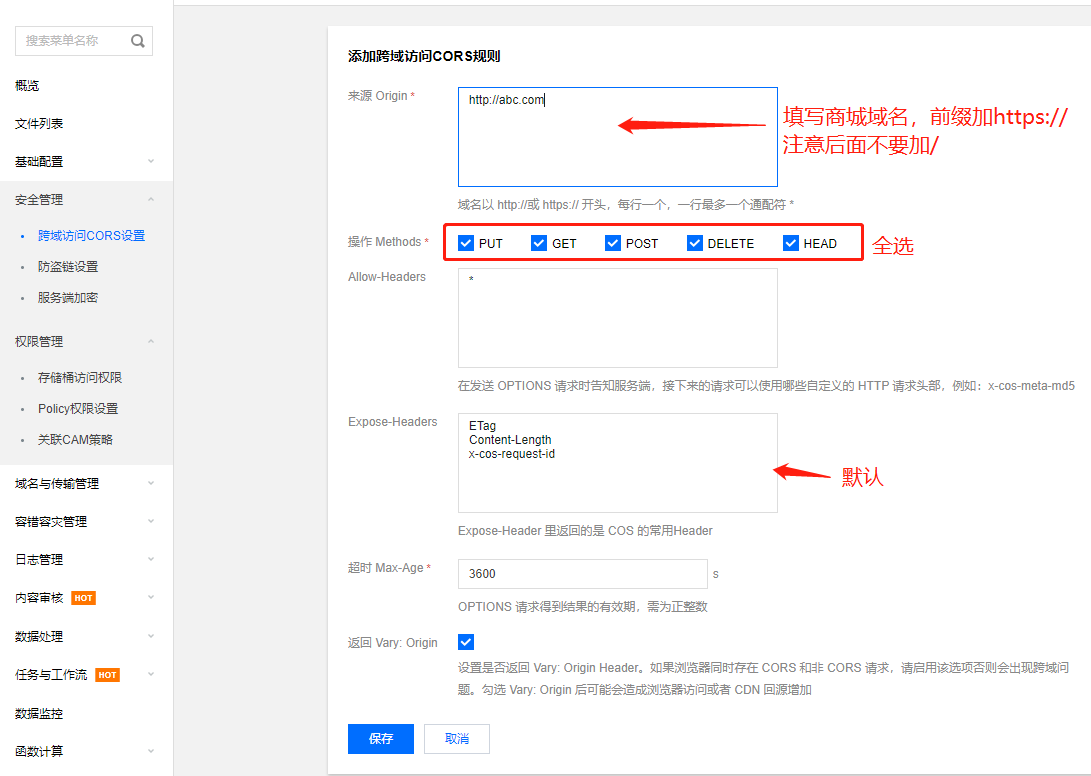Collapse the 权限管理 sidebar section

click(x=85, y=341)
